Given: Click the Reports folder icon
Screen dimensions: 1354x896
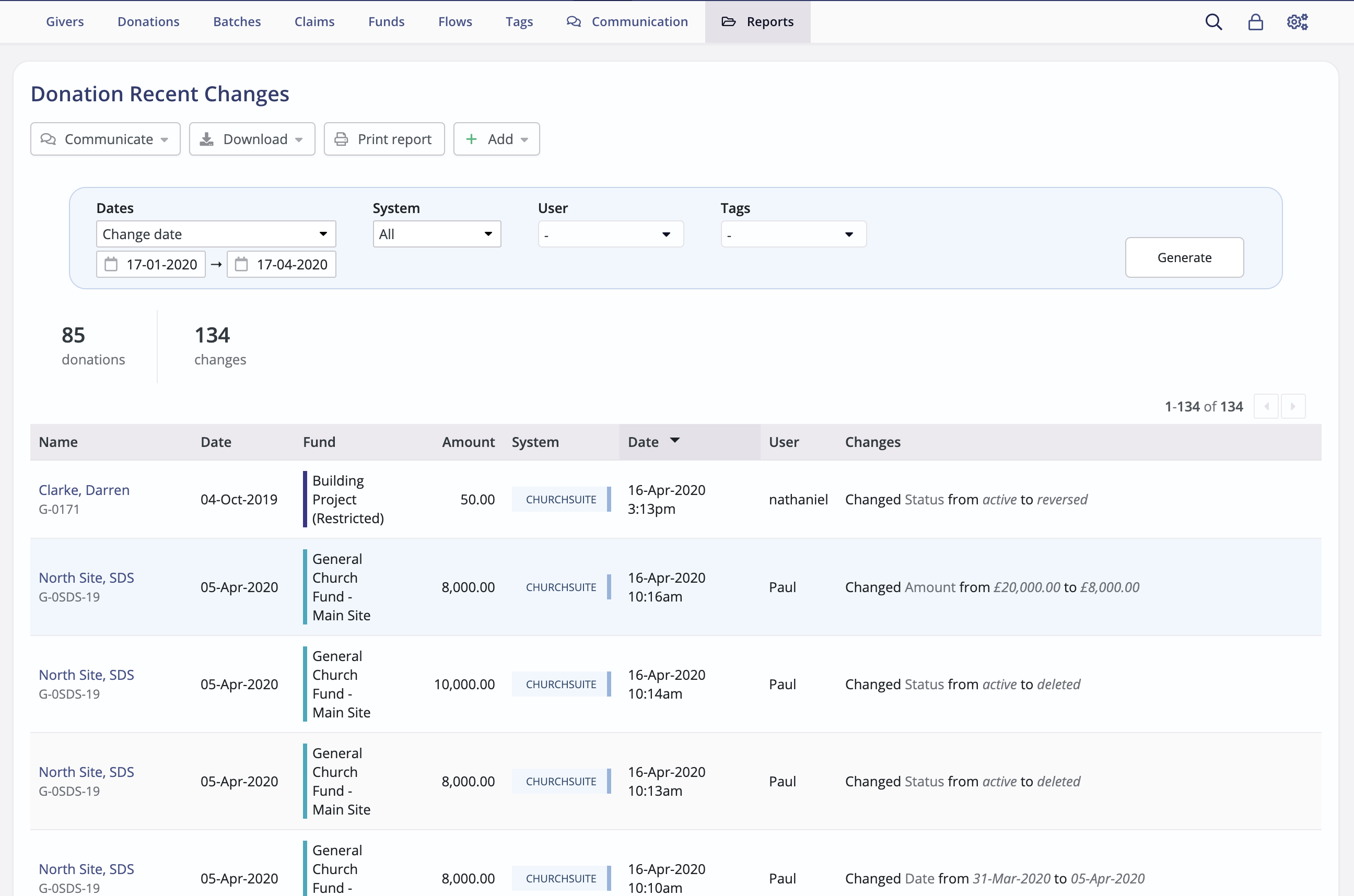Looking at the screenshot, I should pyautogui.click(x=728, y=21).
